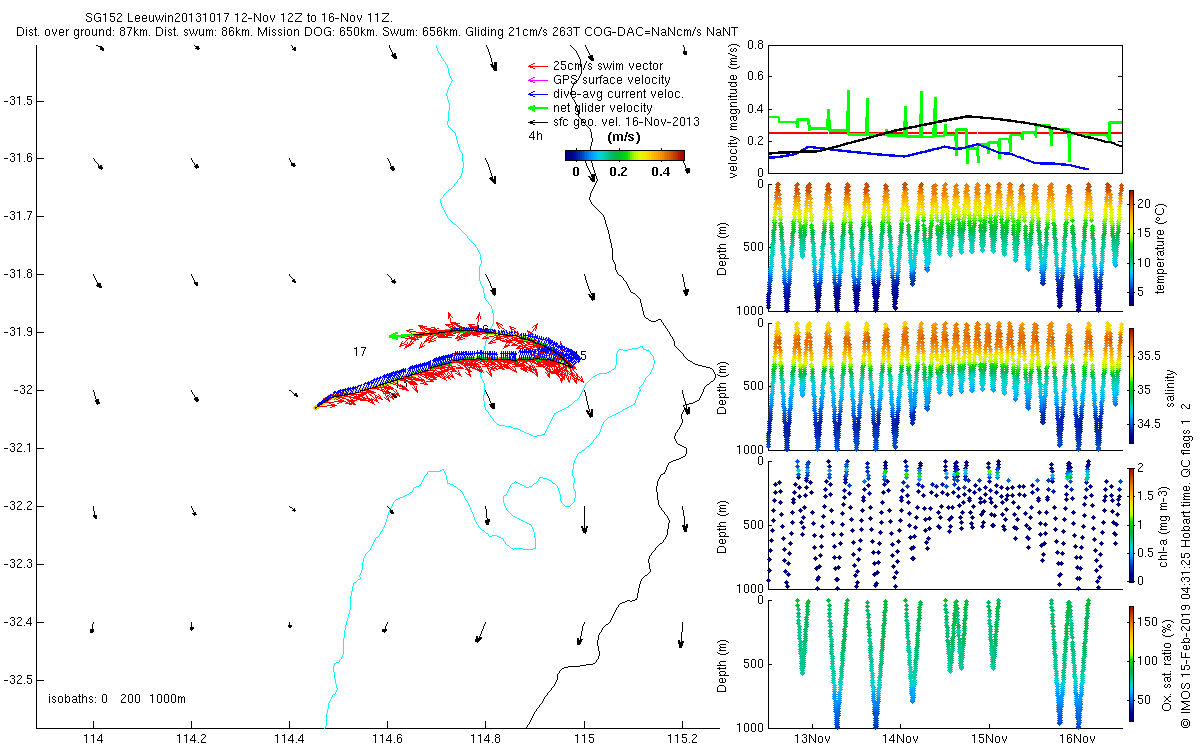
Task: Click latitude tick label '-32.5'
Action: 18,680
